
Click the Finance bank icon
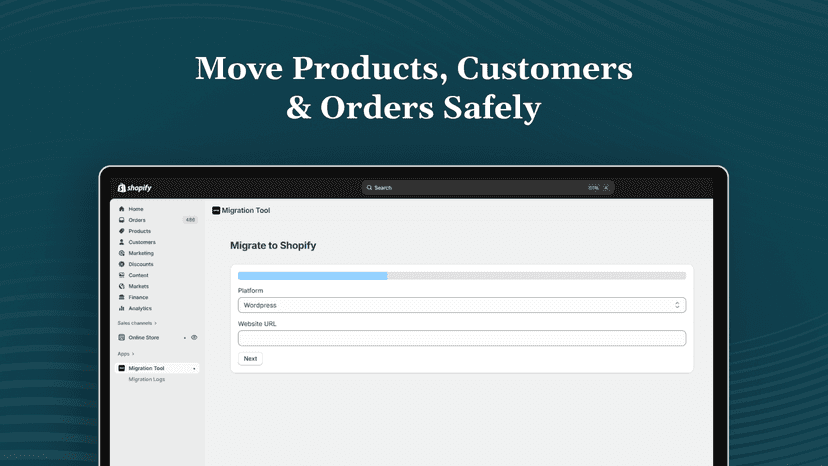121,297
